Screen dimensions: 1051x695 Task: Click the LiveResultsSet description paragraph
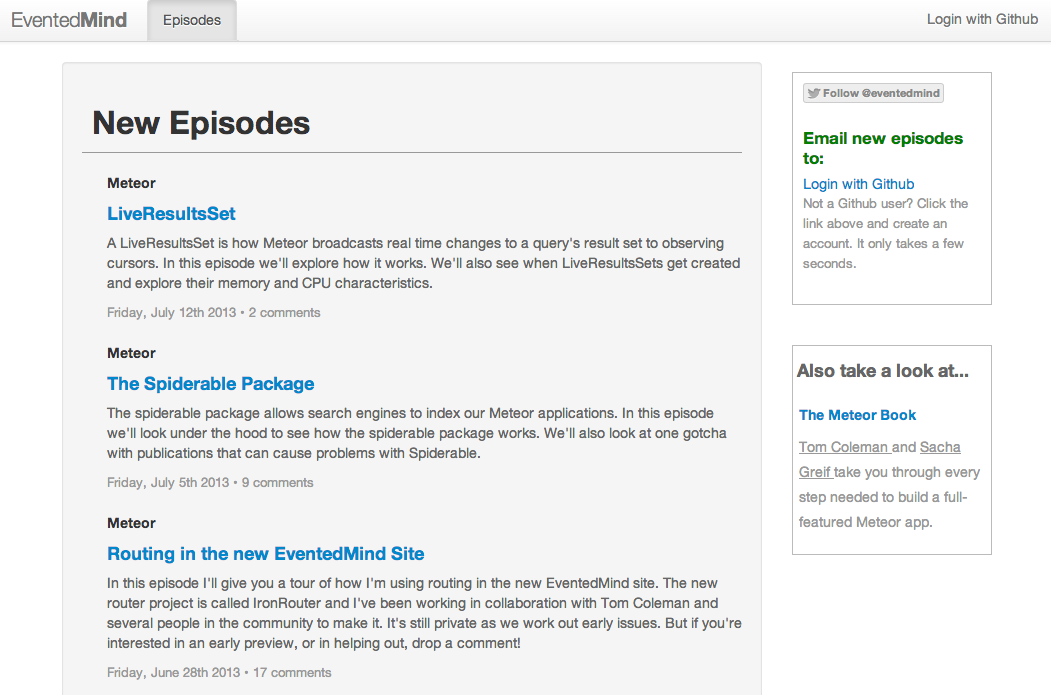click(x=424, y=263)
